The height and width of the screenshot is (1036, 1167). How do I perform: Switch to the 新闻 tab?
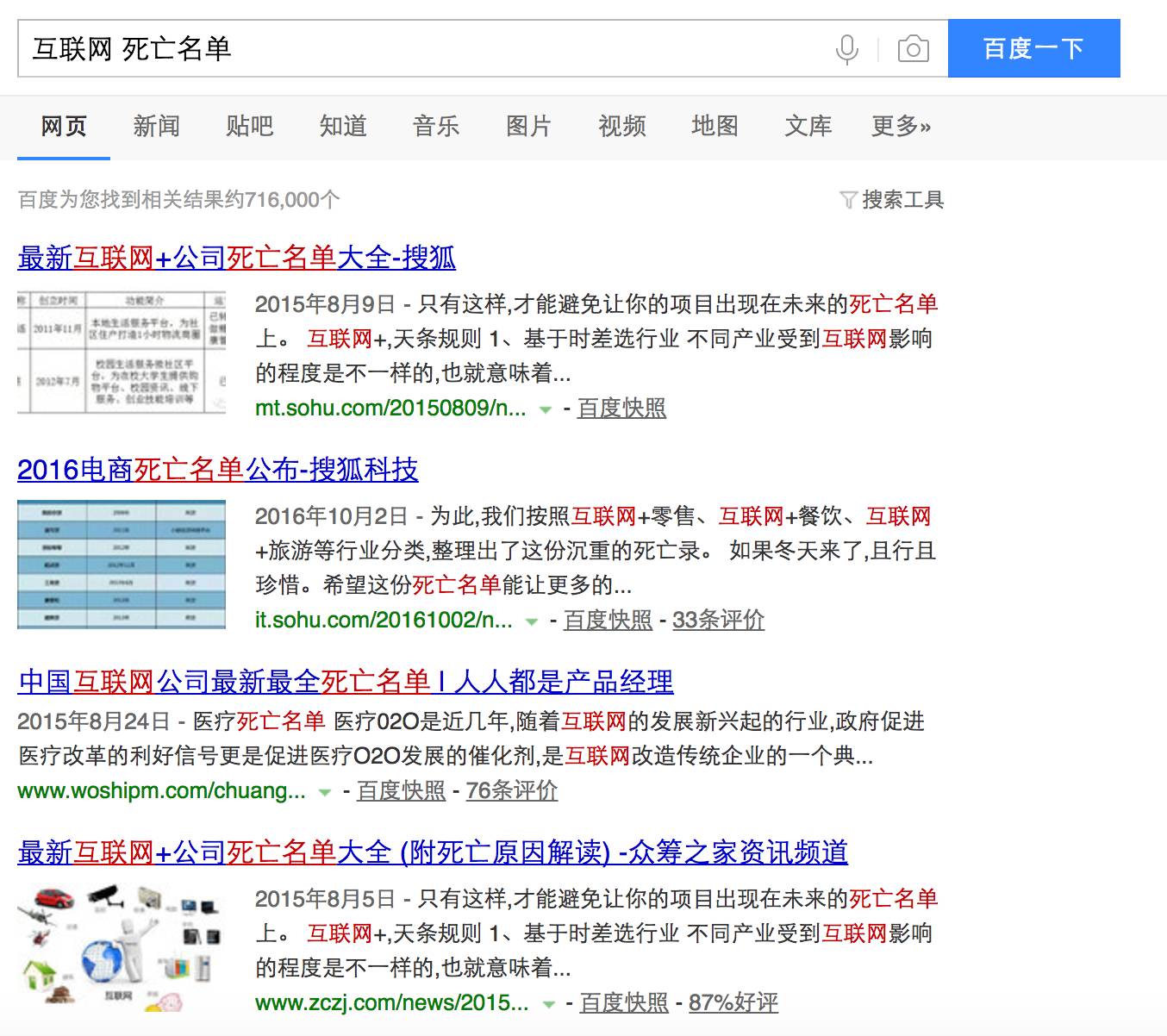point(156,126)
